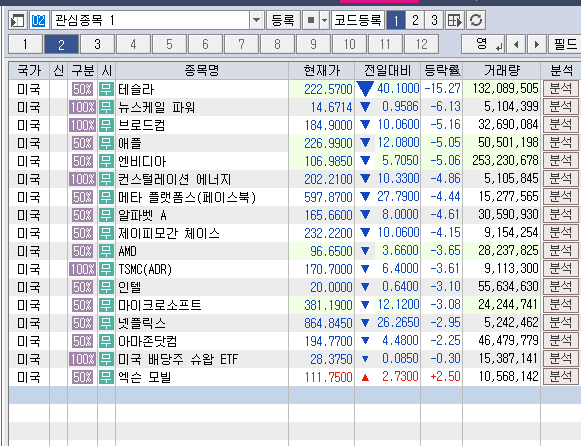Click the 100% badge for 미국 배당주 슈왑 ETF

pos(82,359)
